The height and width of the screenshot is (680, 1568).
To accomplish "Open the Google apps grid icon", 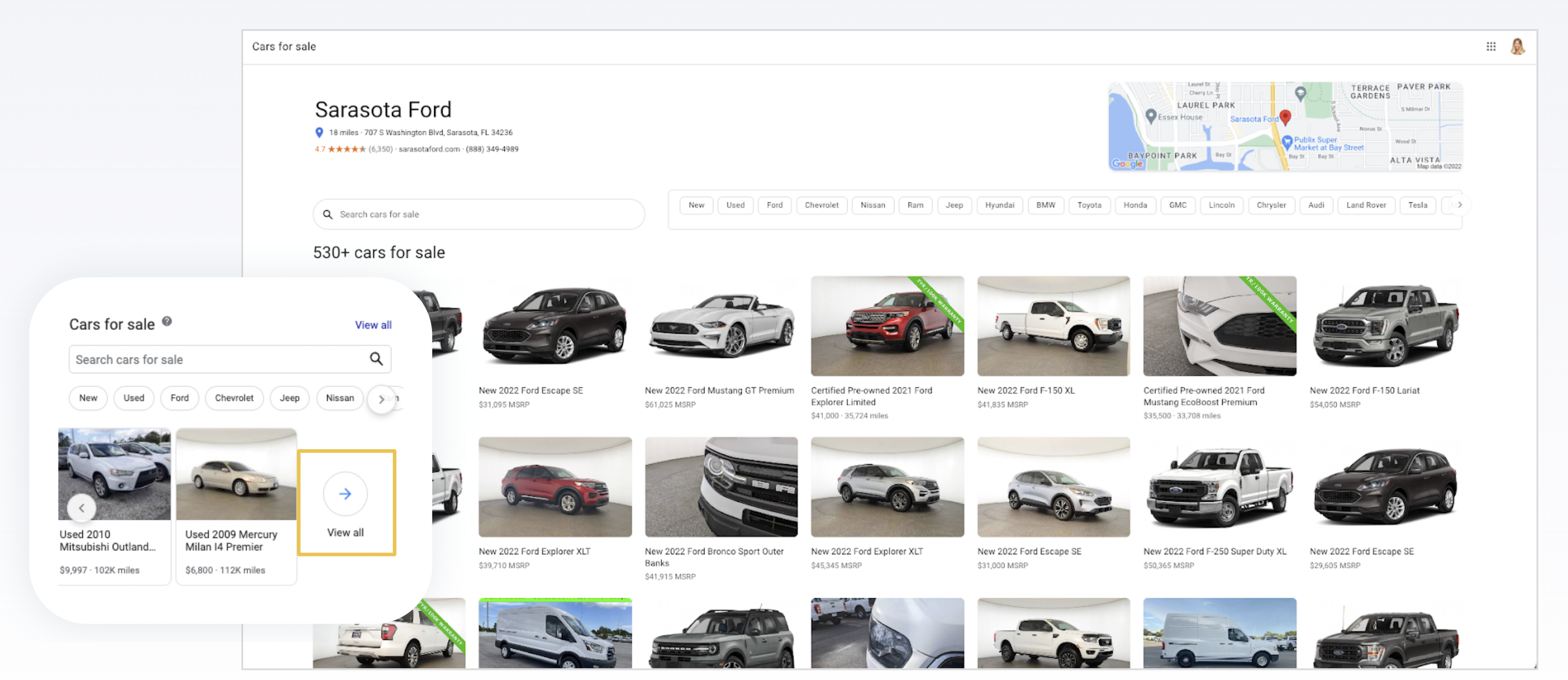I will 1491,46.
